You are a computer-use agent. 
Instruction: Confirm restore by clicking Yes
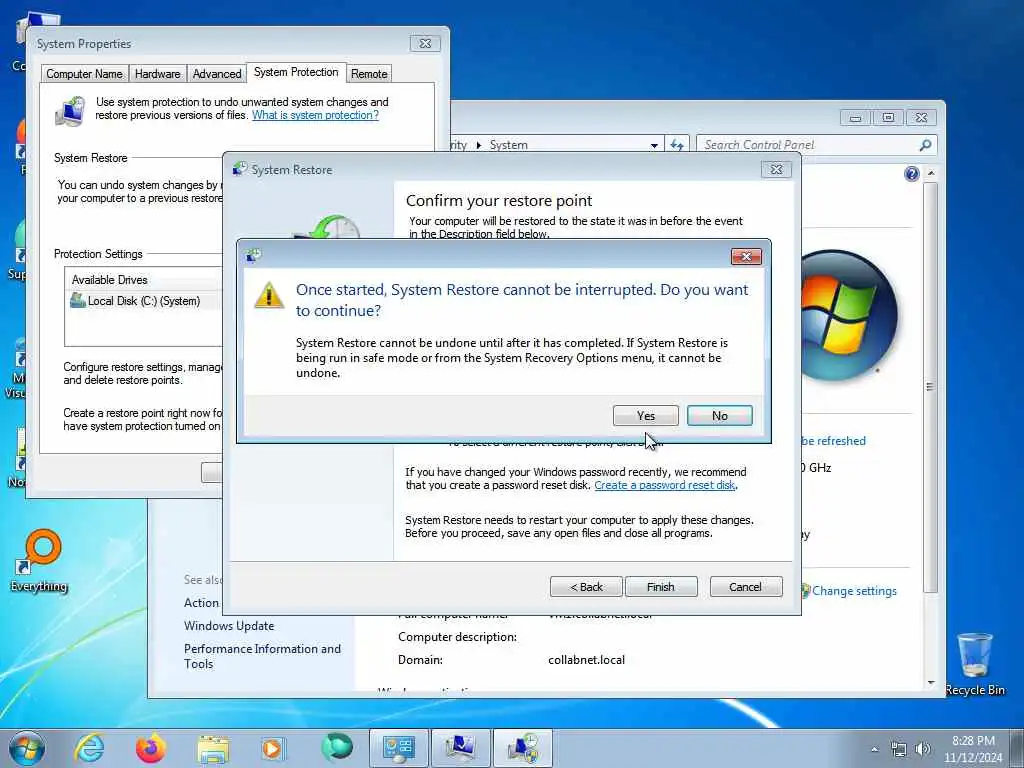click(x=645, y=416)
